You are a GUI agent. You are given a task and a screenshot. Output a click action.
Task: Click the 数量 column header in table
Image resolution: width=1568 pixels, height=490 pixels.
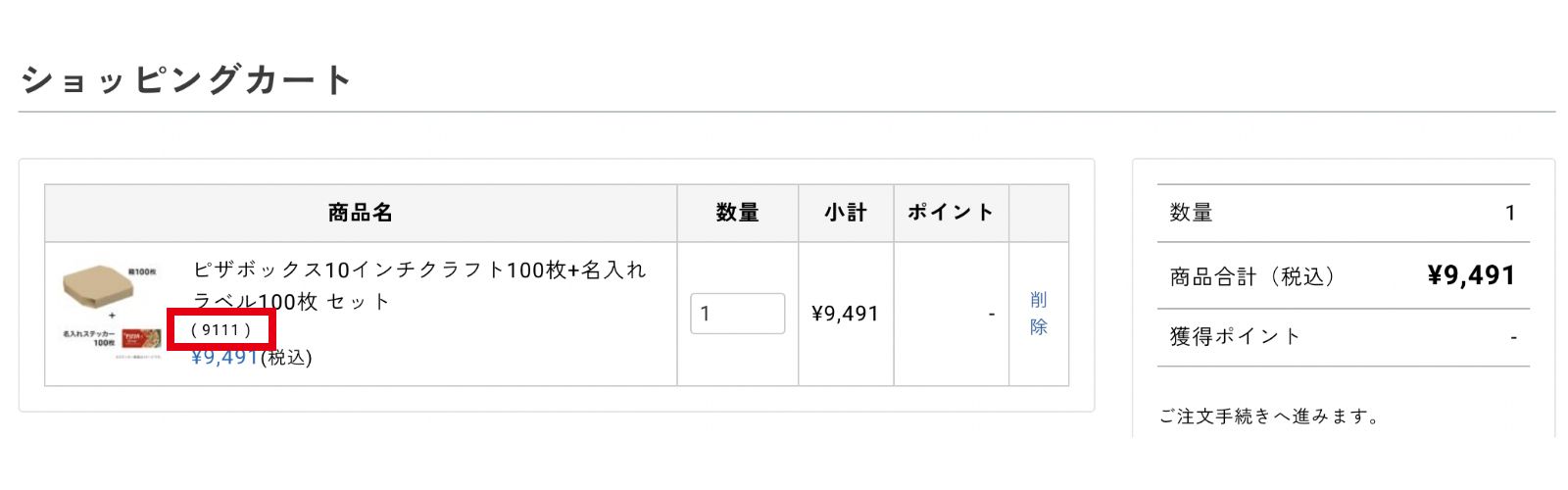pyautogui.click(x=737, y=213)
